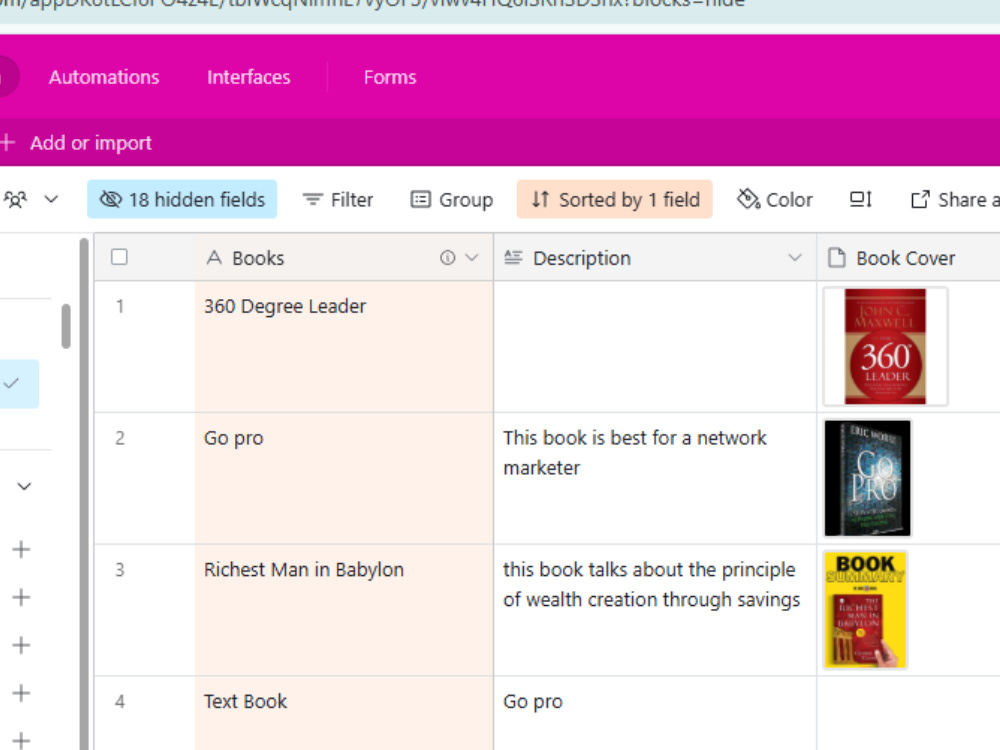Collapse the sidebar create section chevron

(x=24, y=487)
